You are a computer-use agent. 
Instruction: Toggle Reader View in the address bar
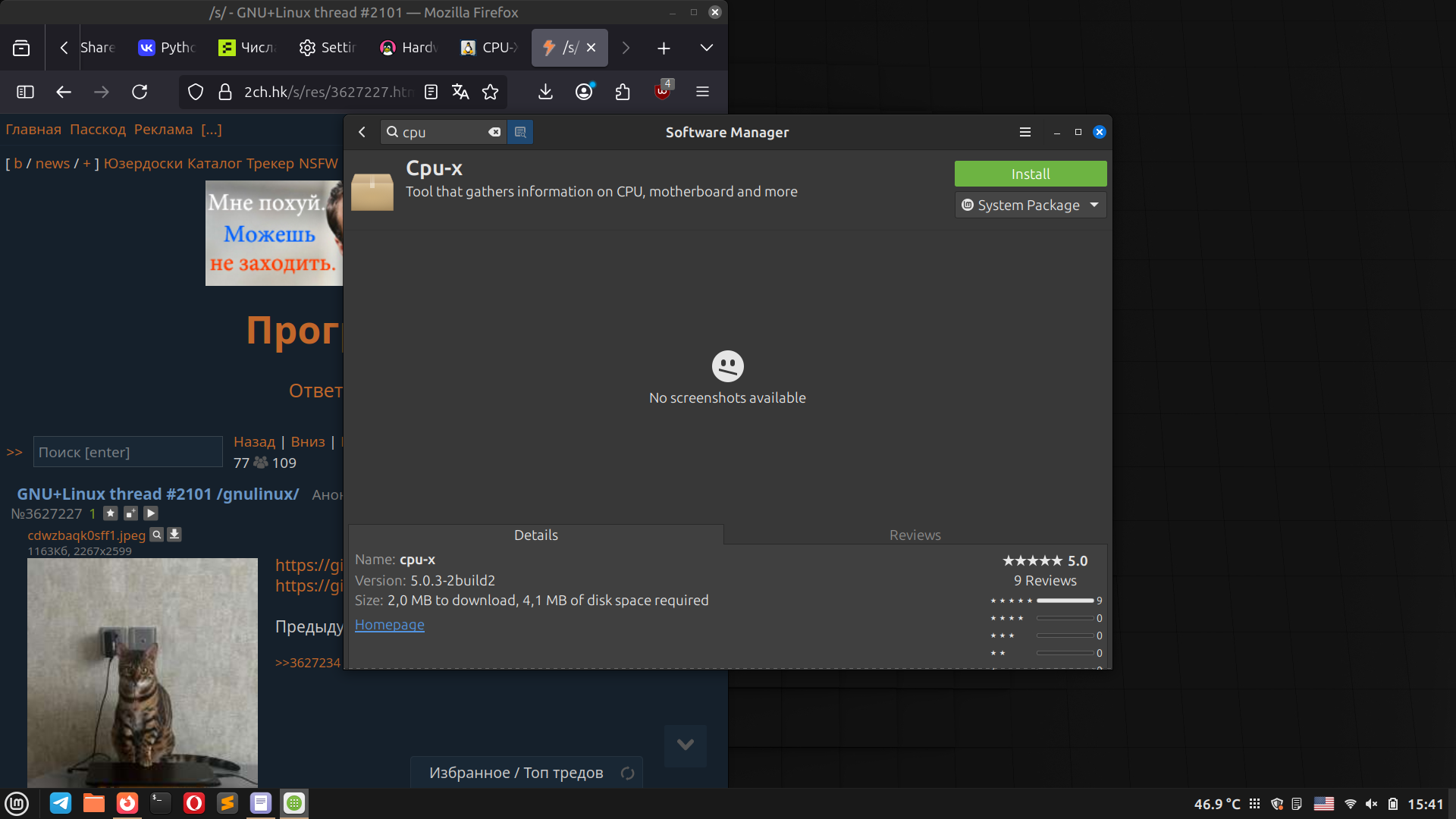(x=431, y=92)
